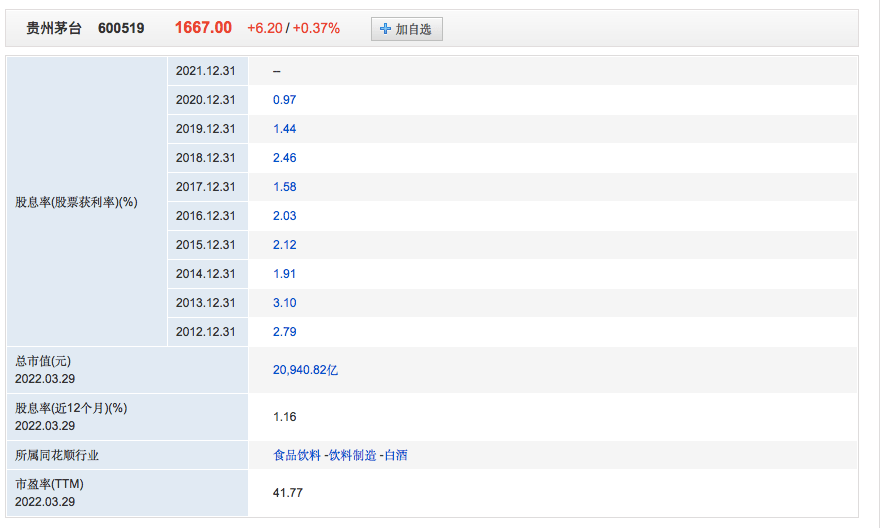Click the 2.79 value for 2012.12.31
The height and width of the screenshot is (528, 889).
click(284, 332)
